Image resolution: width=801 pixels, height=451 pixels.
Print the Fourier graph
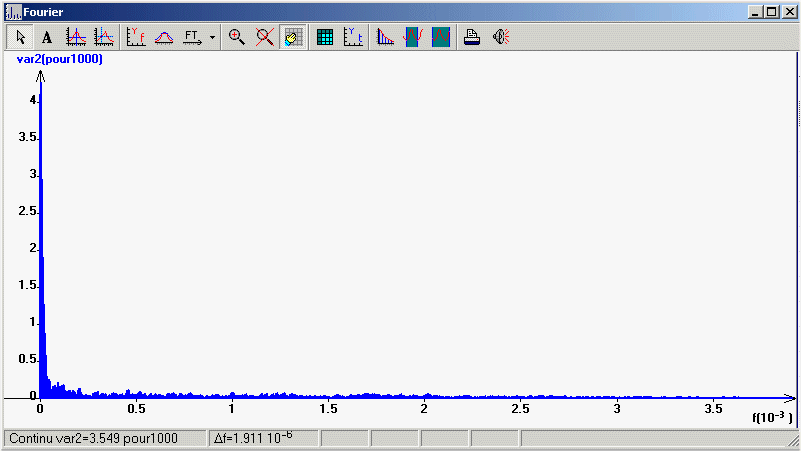click(x=473, y=37)
